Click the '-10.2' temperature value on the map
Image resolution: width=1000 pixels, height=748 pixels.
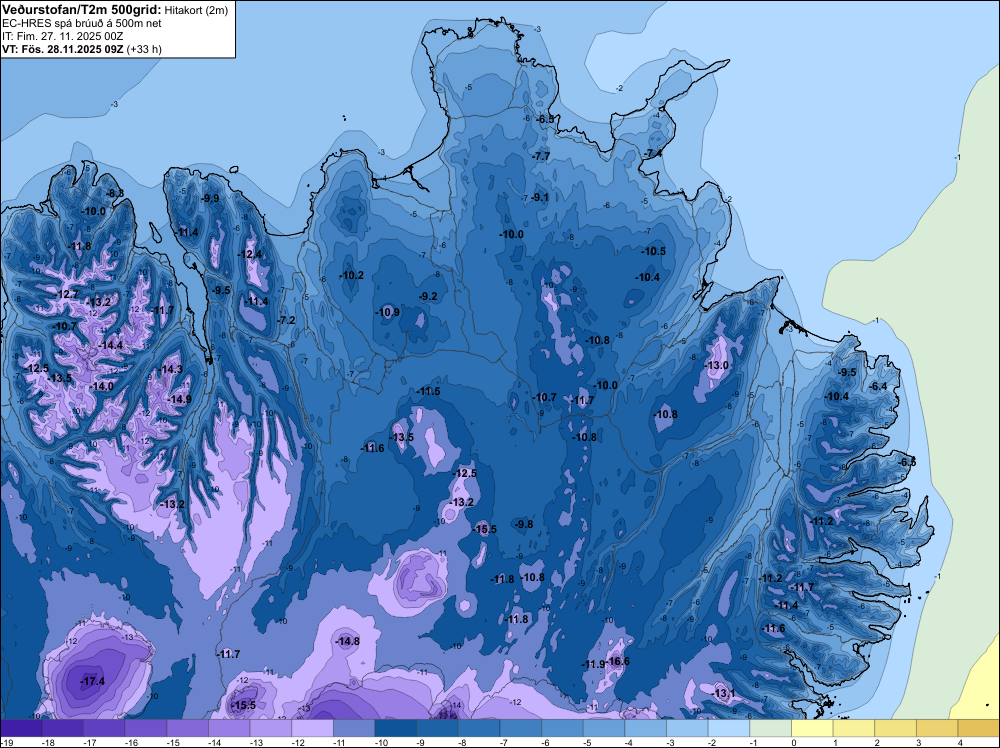pyautogui.click(x=352, y=275)
